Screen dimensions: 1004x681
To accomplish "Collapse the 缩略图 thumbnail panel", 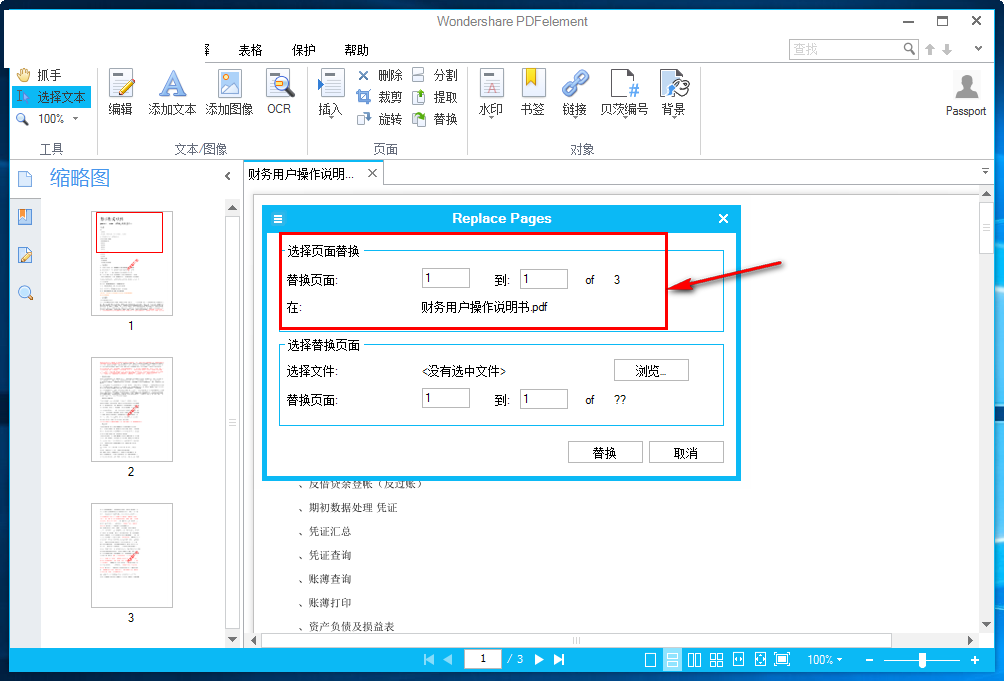I will pyautogui.click(x=227, y=174).
